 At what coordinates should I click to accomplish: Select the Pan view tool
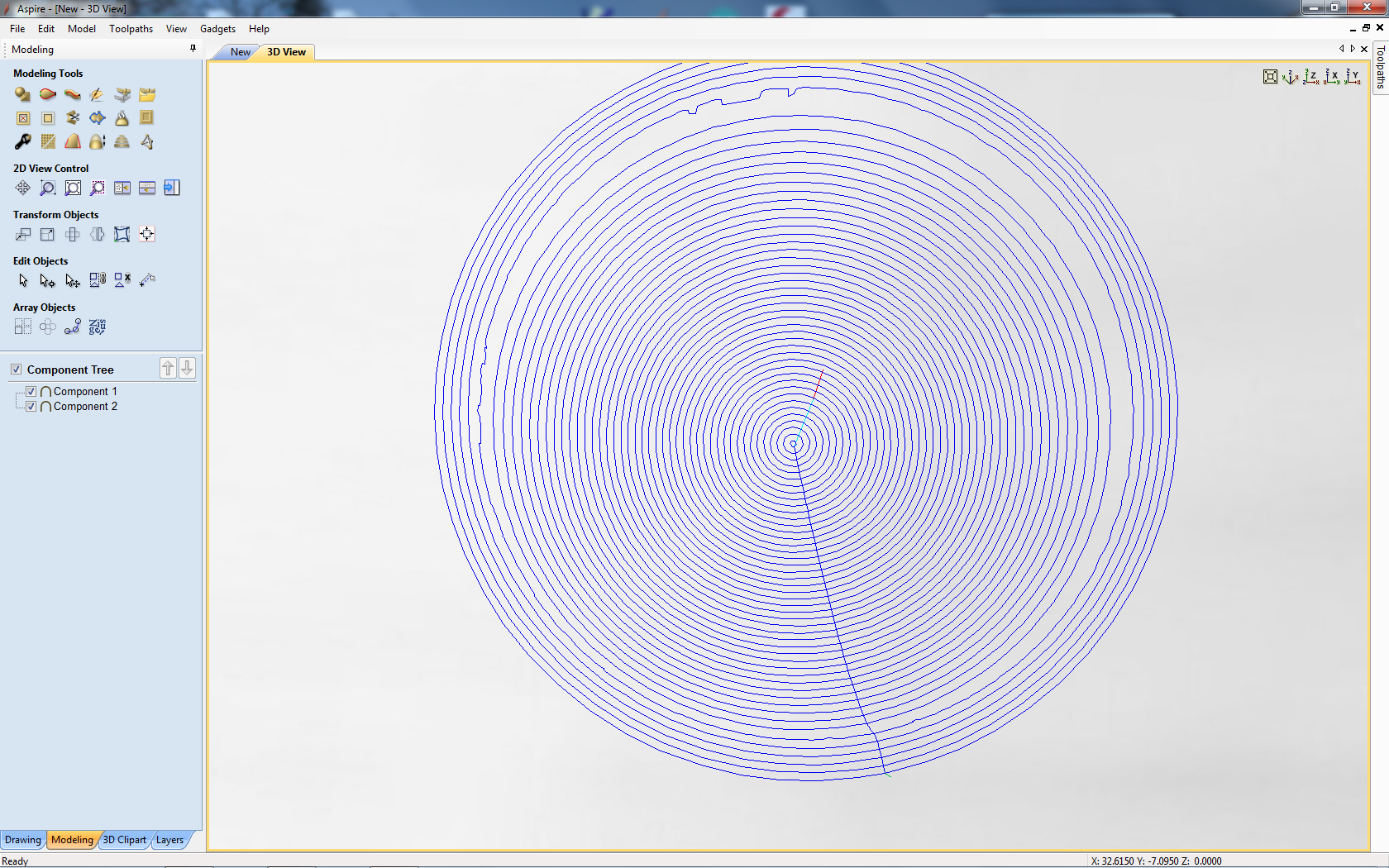23,188
